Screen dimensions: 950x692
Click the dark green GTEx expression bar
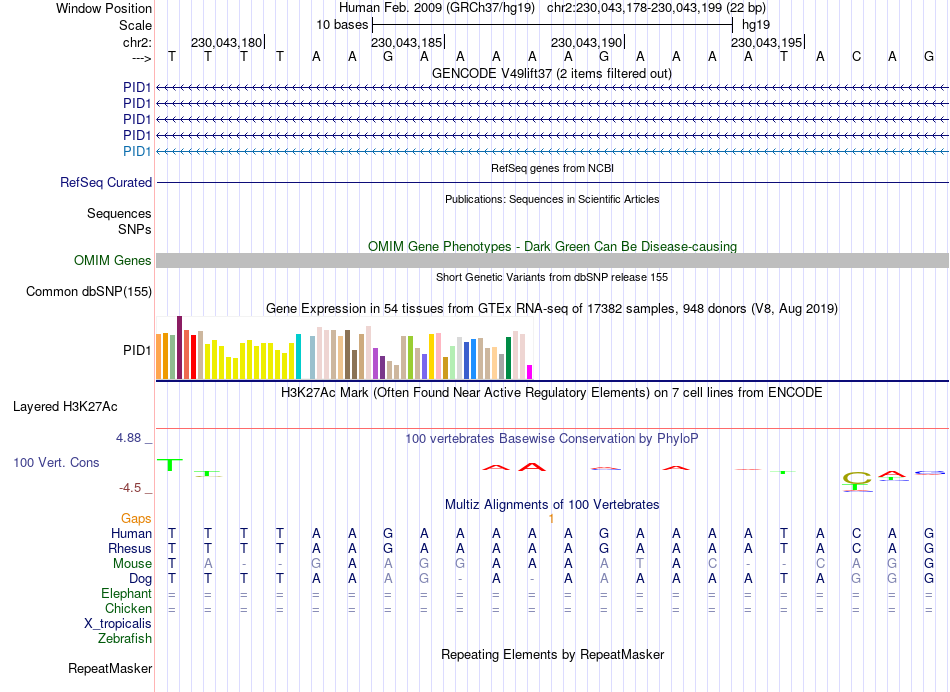tap(508, 358)
